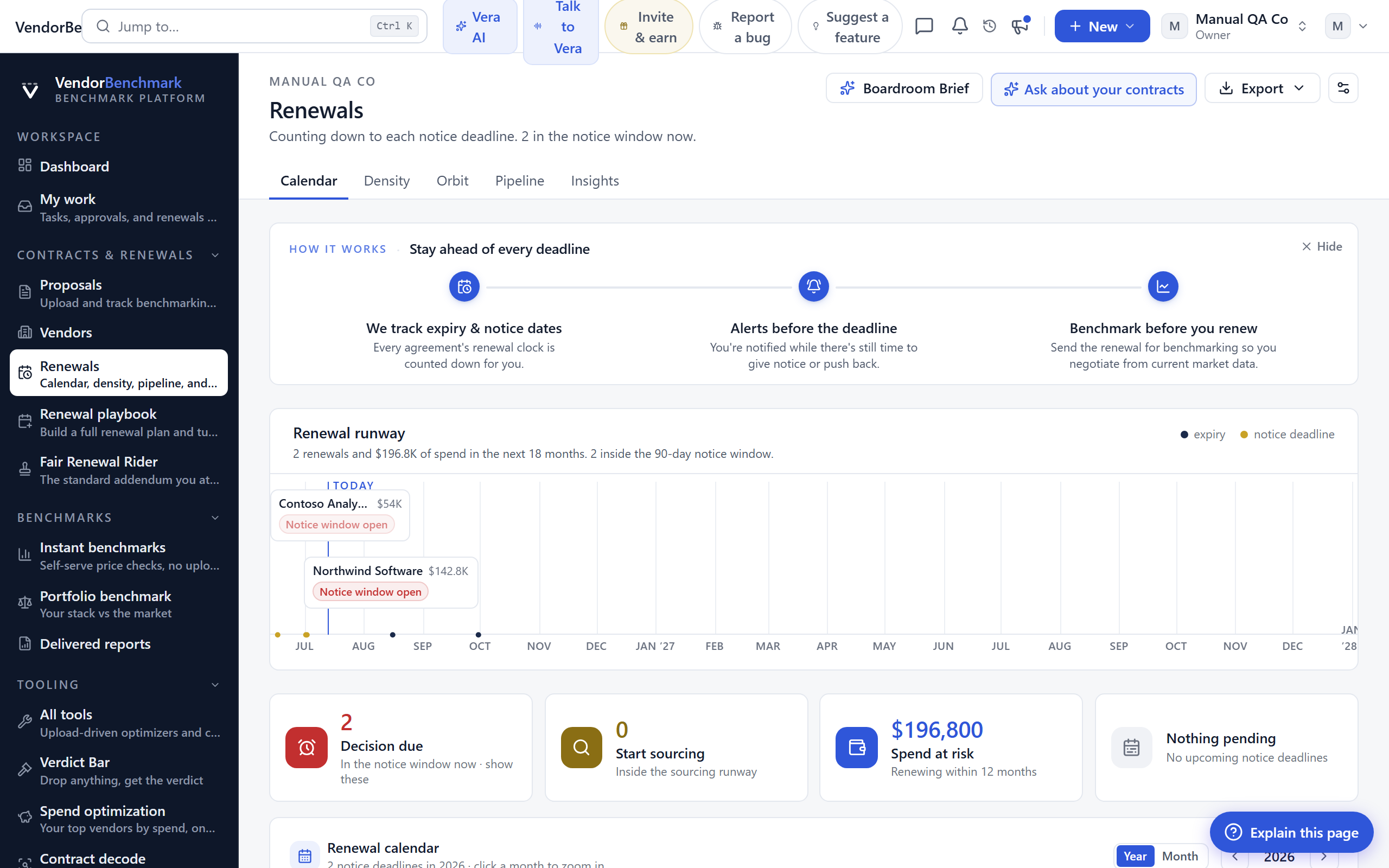The height and width of the screenshot is (868, 1389).
Task: Click the Instant benchmarks chart icon
Action: (24, 554)
